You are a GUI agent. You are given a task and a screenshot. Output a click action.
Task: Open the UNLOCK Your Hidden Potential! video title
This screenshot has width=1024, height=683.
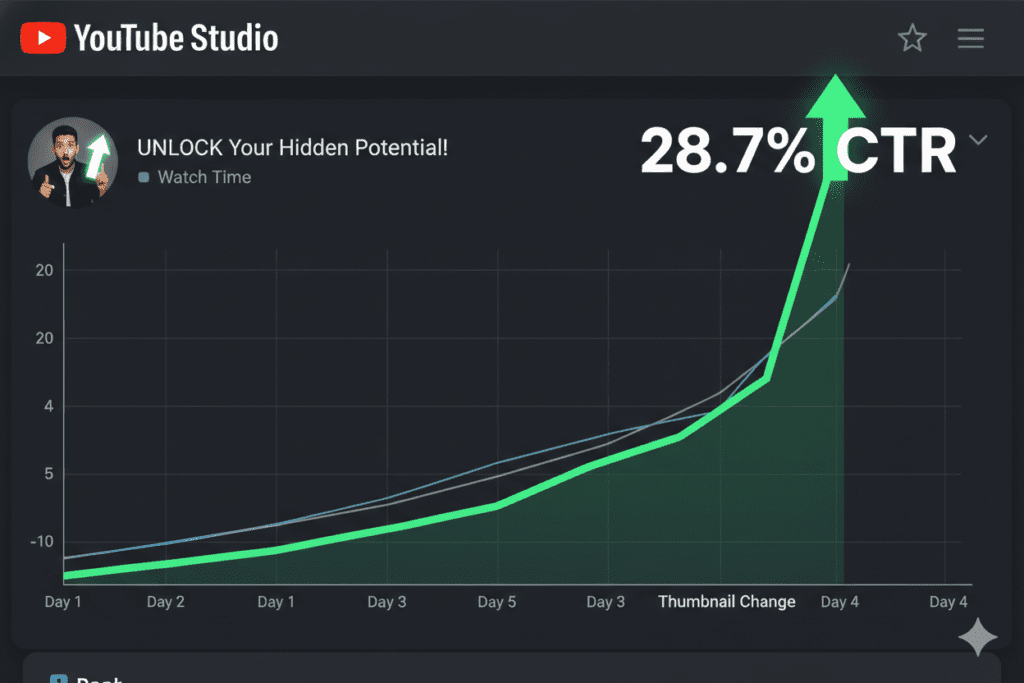(292, 148)
